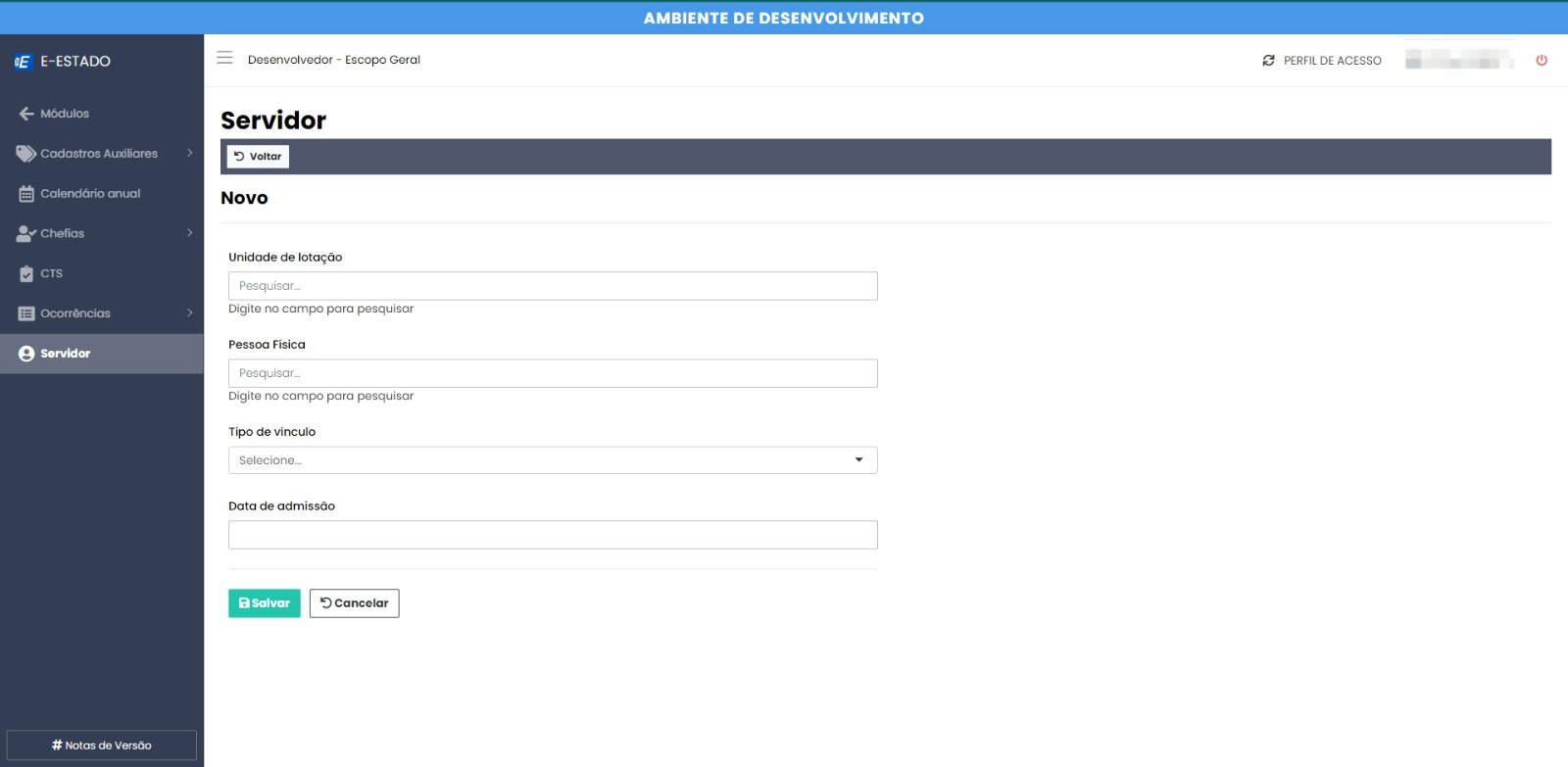
Task: Click the 'Data de admissão' label
Action: pos(281,506)
